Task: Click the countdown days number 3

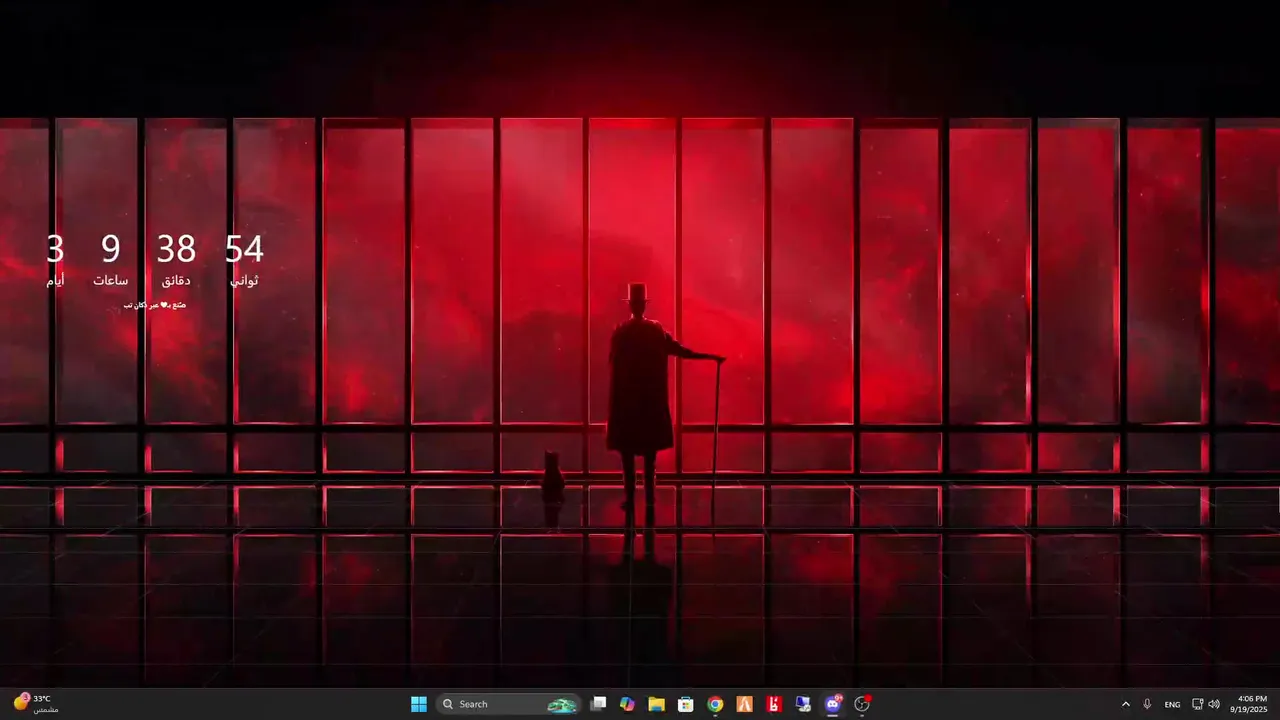Action: [55, 249]
